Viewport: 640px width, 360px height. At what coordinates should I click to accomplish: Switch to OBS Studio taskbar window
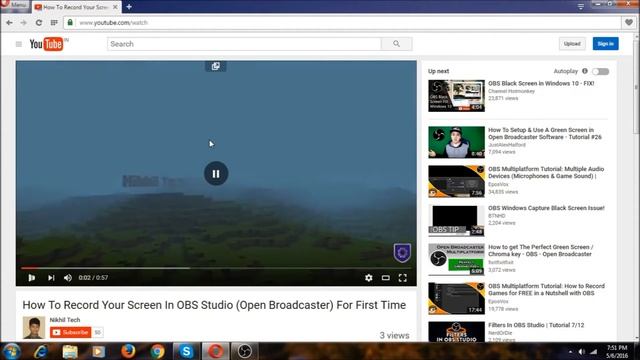click(245, 351)
